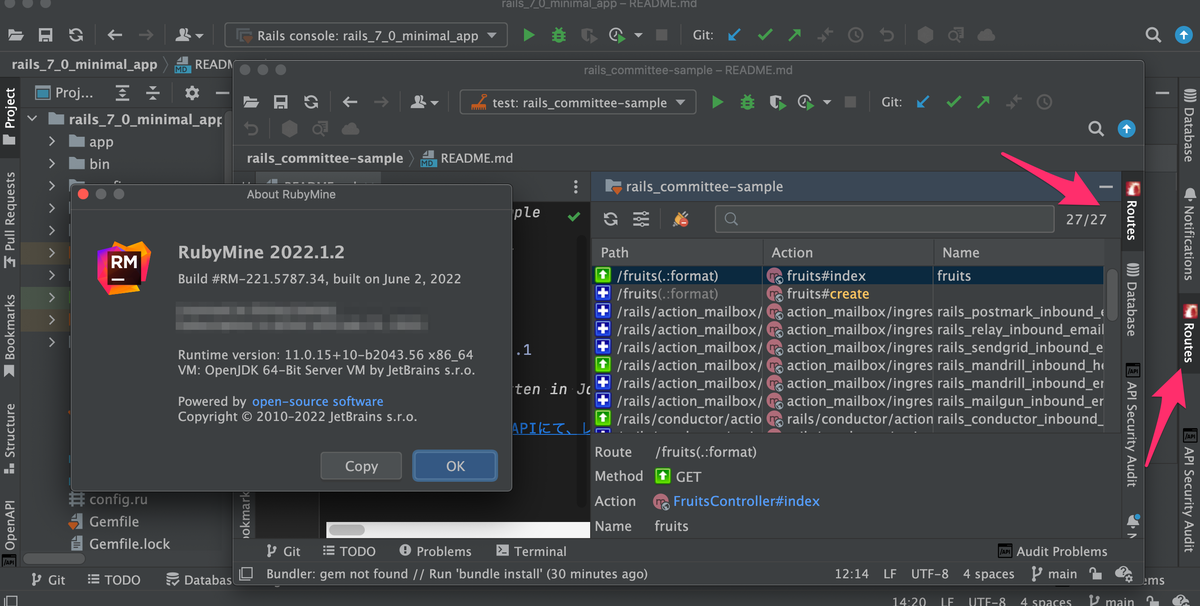The width and height of the screenshot is (1200, 606).
Task: Refresh the Routes list
Action: pos(610,219)
